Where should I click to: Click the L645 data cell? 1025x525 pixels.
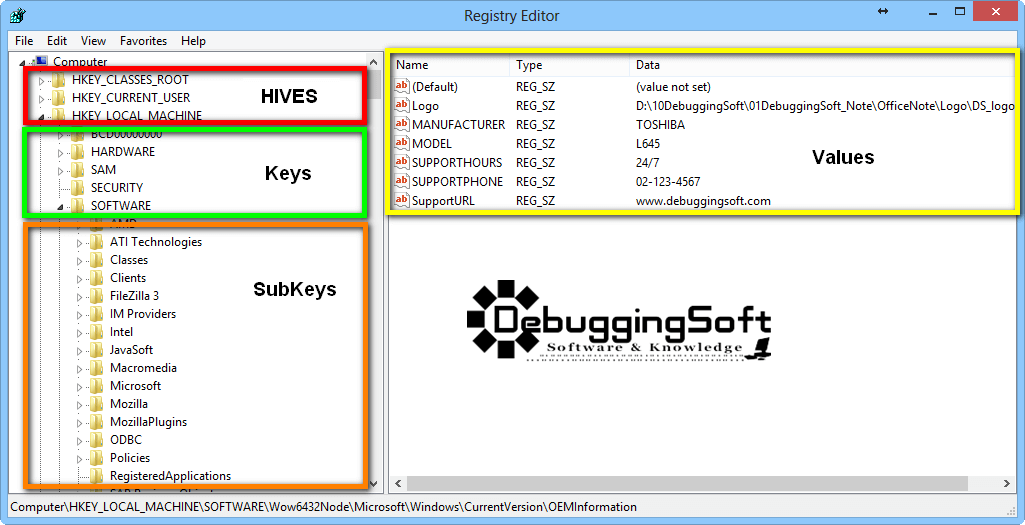(648, 143)
